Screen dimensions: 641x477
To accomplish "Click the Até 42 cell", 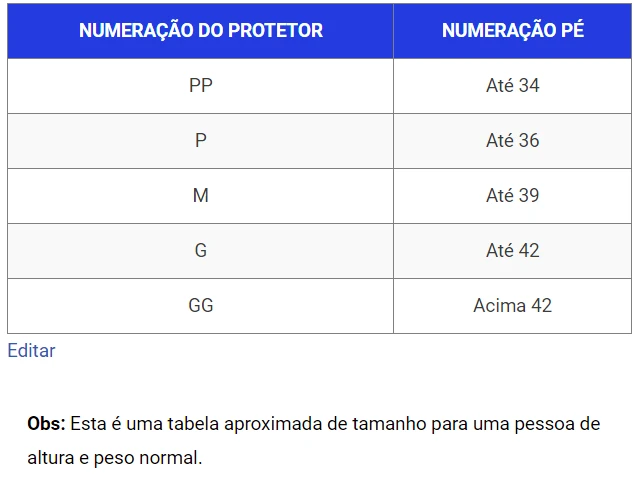I will (512, 251).
